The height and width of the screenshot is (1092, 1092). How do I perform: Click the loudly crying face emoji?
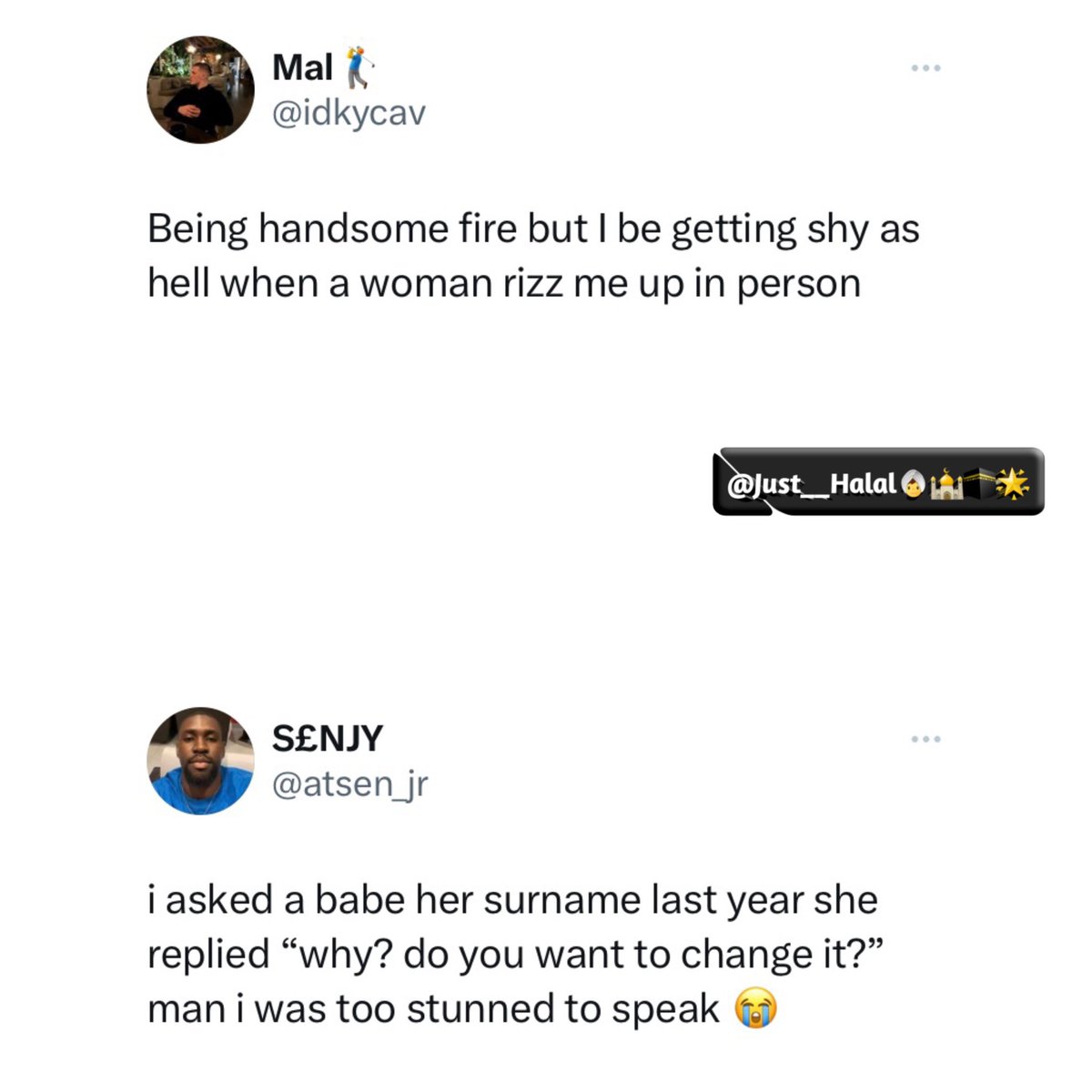(x=757, y=1010)
